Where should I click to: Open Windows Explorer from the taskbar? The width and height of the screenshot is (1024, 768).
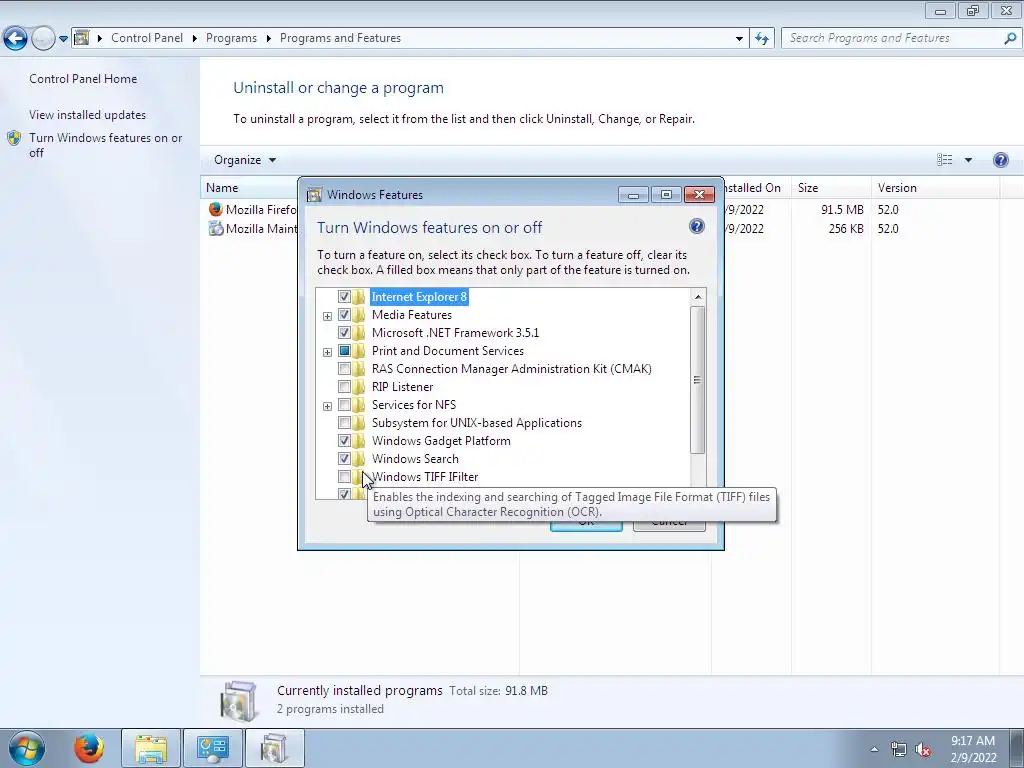151,748
